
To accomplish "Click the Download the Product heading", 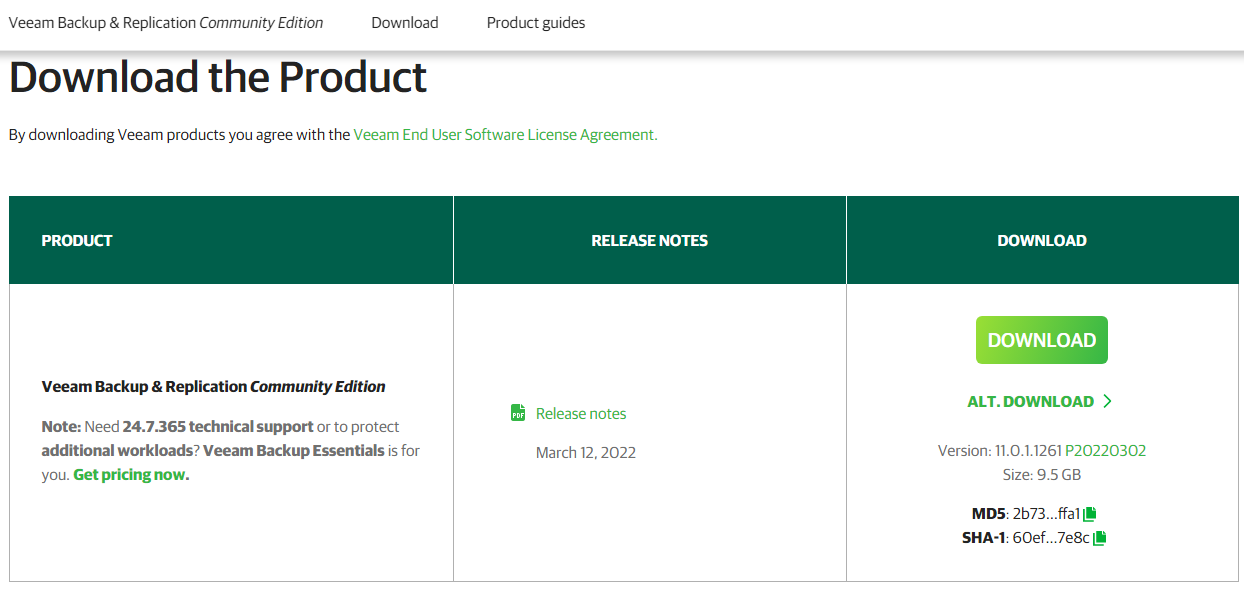I will click(x=218, y=77).
